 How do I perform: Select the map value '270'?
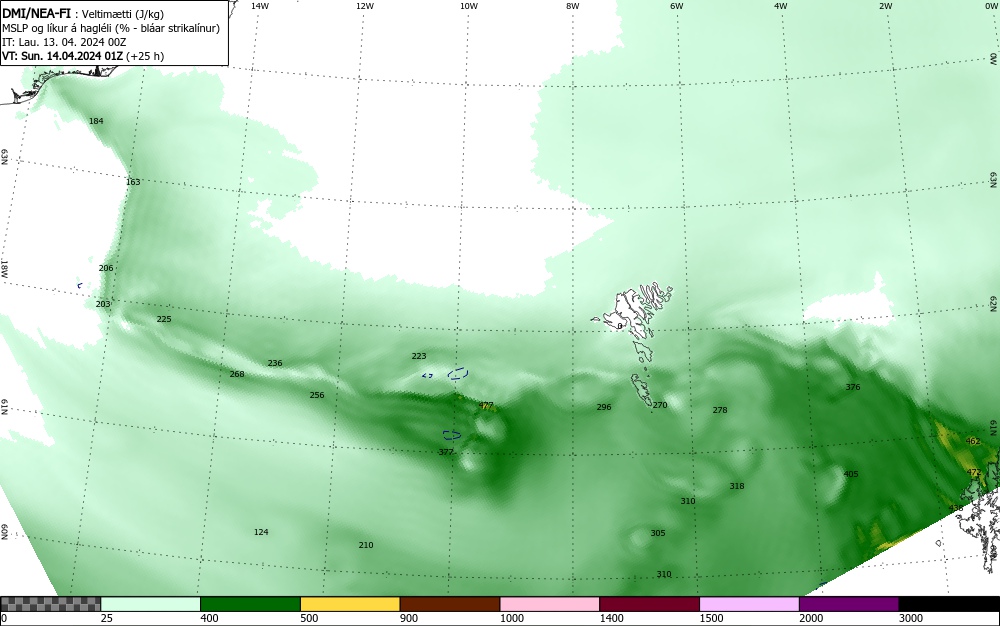pyautogui.click(x=660, y=405)
